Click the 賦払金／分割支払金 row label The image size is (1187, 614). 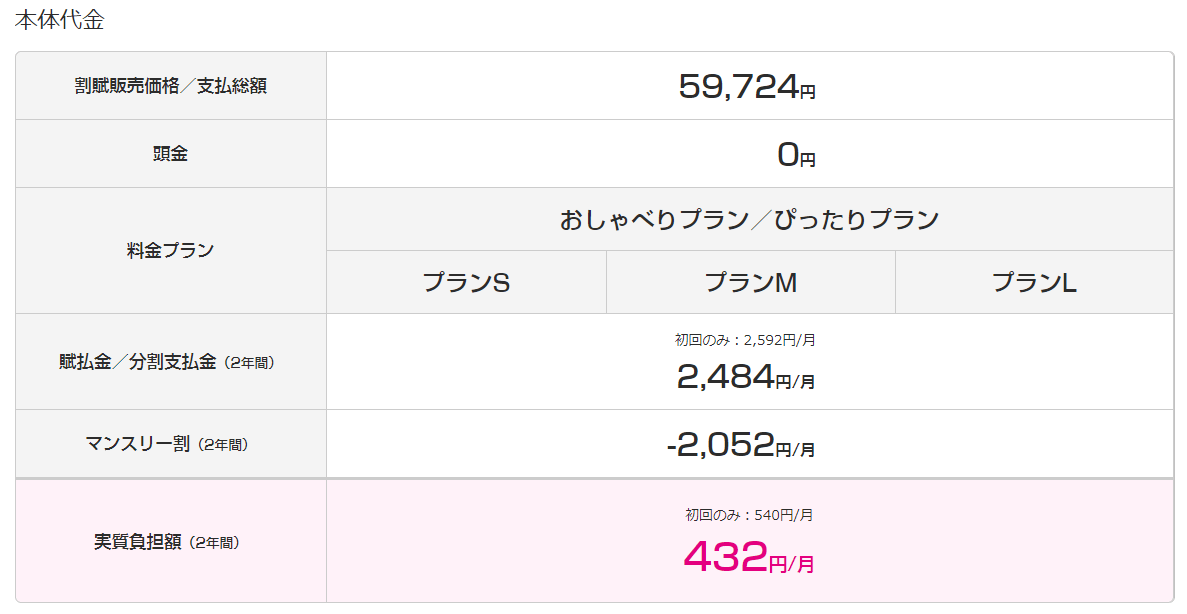click(138, 362)
